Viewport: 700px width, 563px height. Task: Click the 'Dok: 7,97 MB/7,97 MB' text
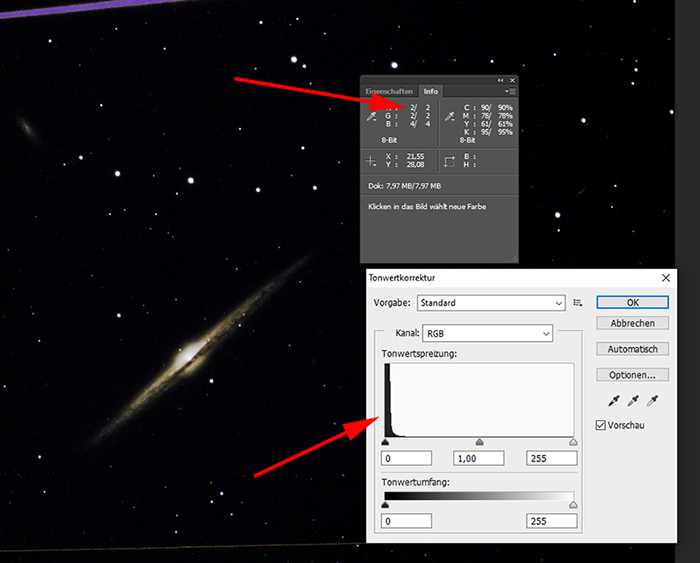point(404,186)
